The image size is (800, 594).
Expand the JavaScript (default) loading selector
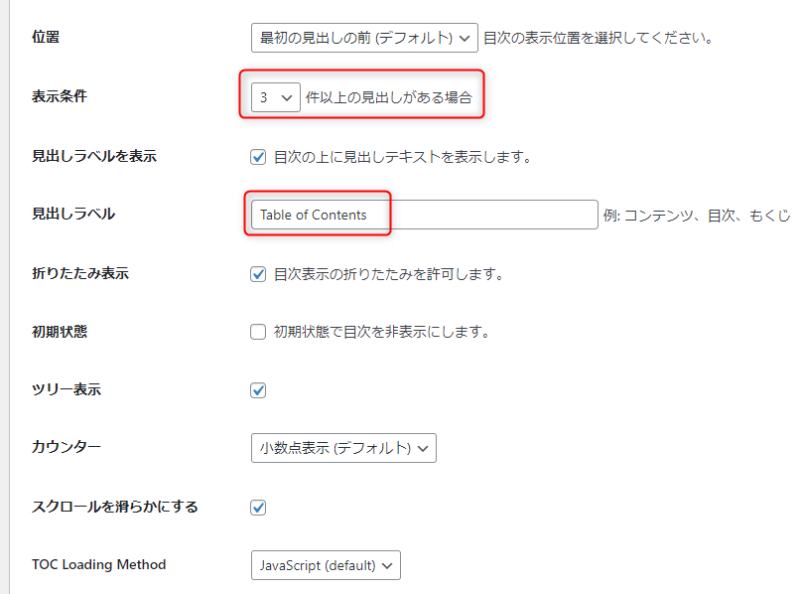pyautogui.click(x=327, y=565)
